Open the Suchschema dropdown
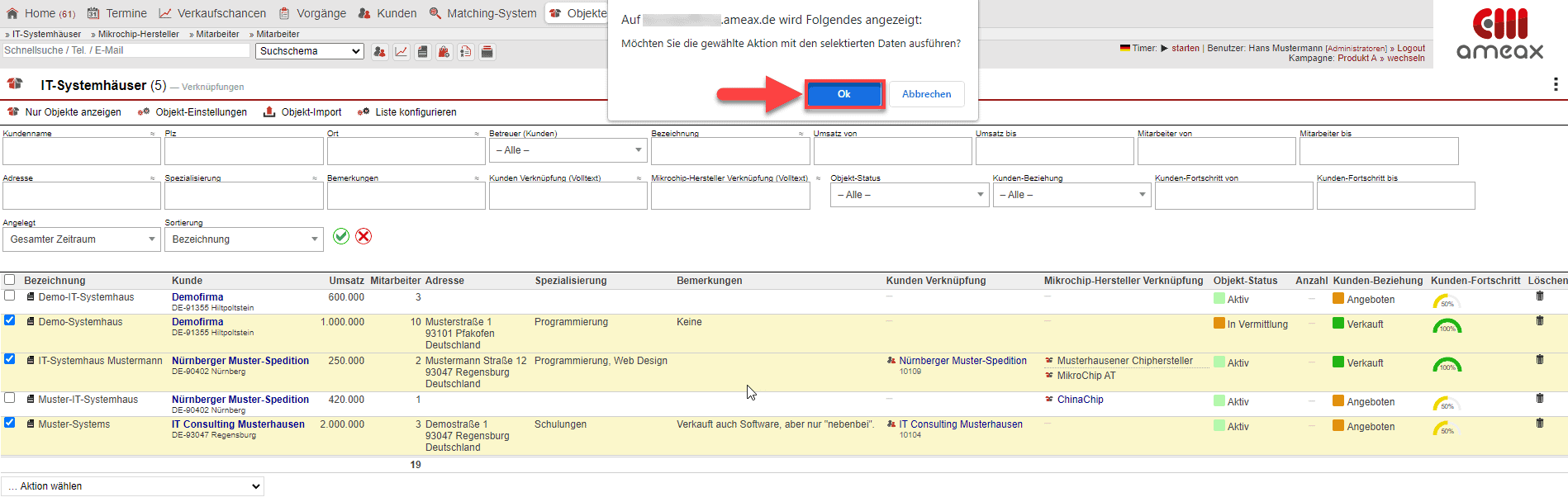 coord(310,51)
